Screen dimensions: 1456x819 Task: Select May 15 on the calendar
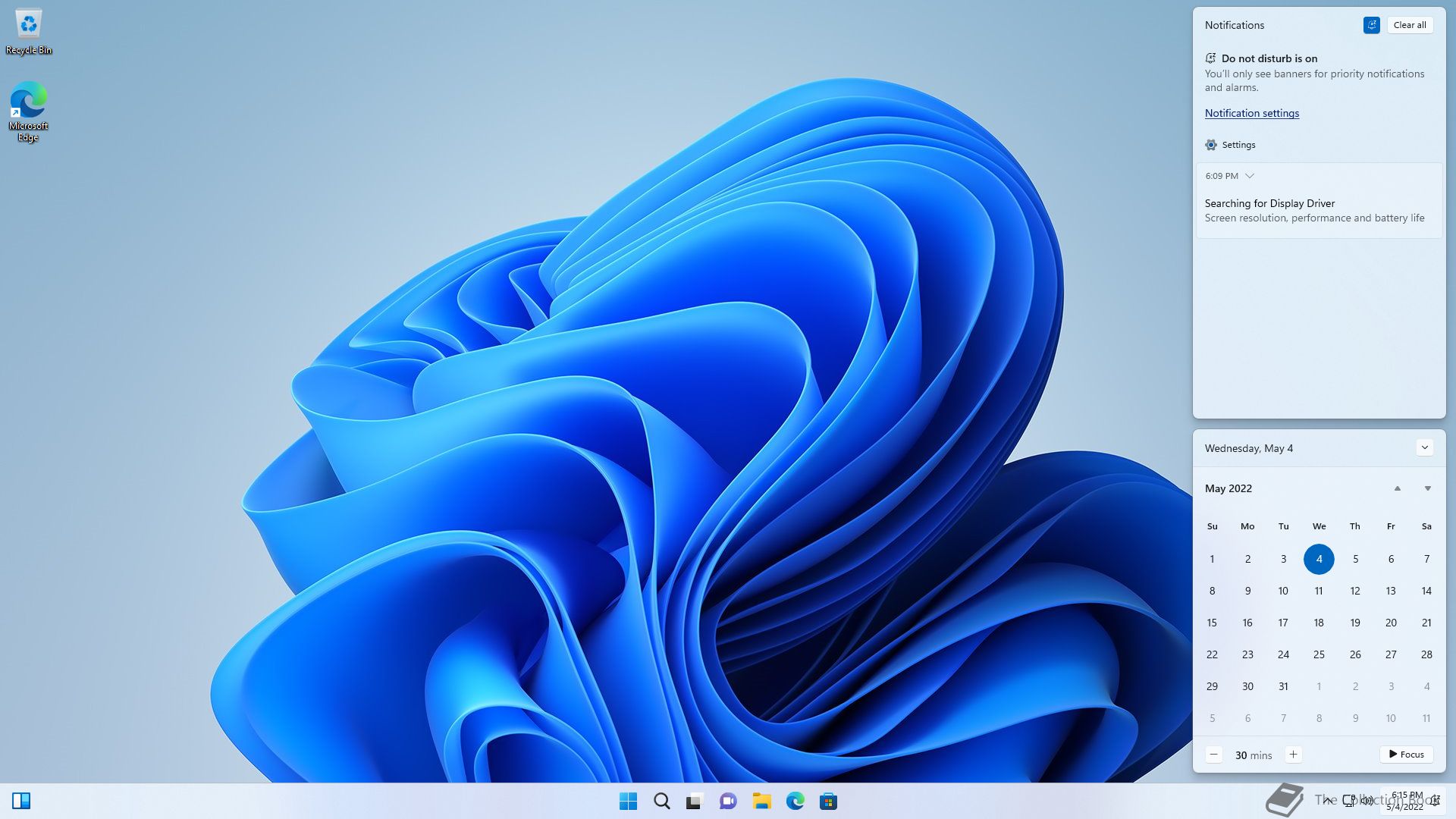coord(1212,623)
